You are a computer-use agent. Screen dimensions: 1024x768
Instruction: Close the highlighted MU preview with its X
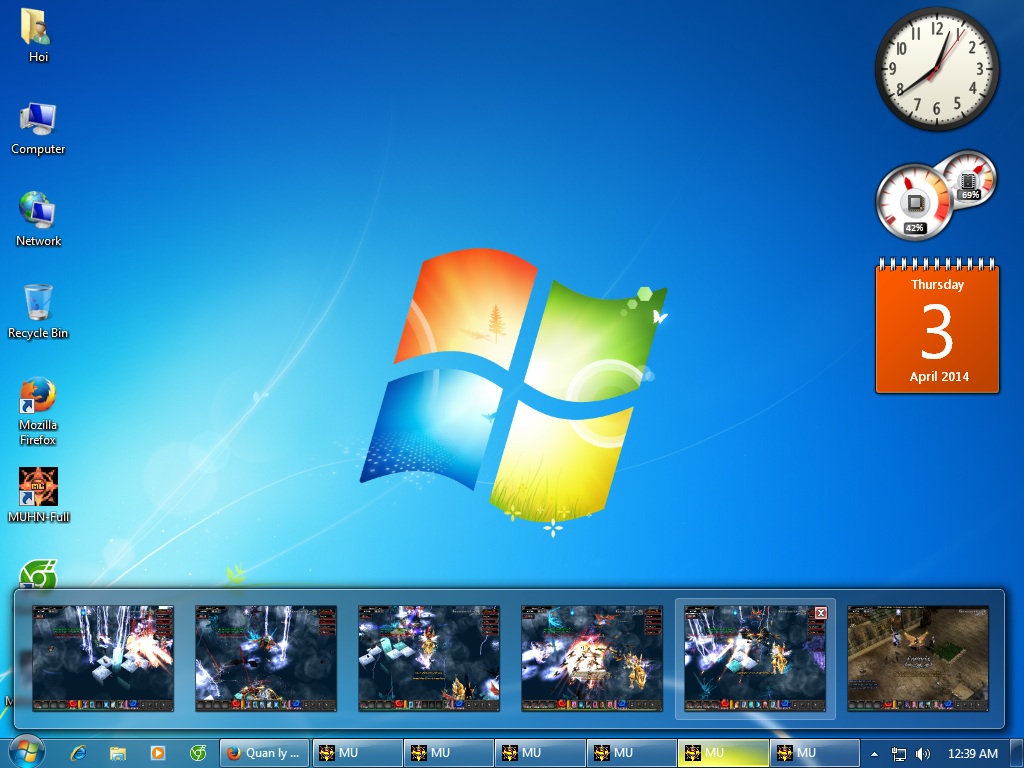[821, 613]
